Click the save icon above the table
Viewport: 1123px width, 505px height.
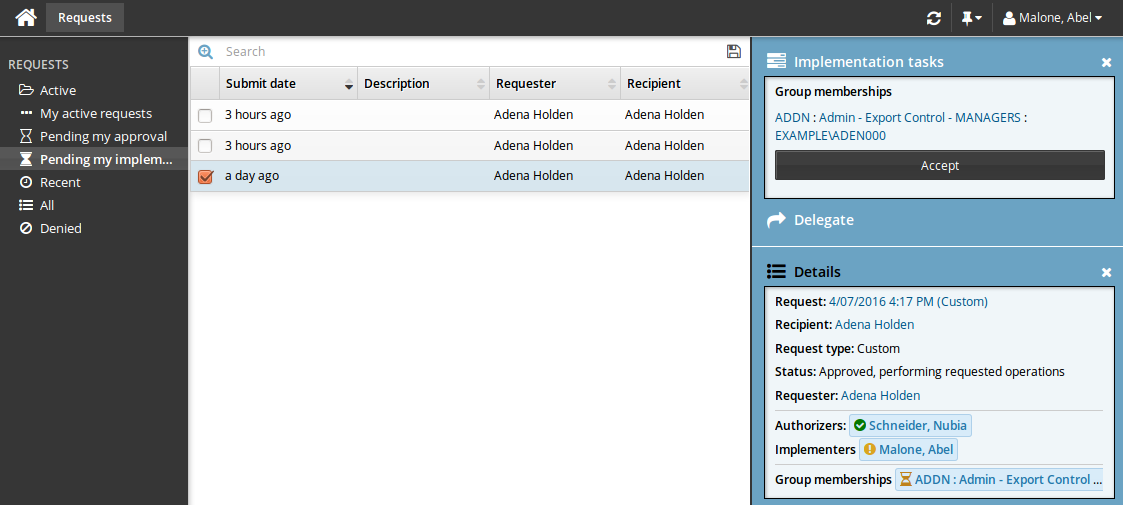pos(734,52)
